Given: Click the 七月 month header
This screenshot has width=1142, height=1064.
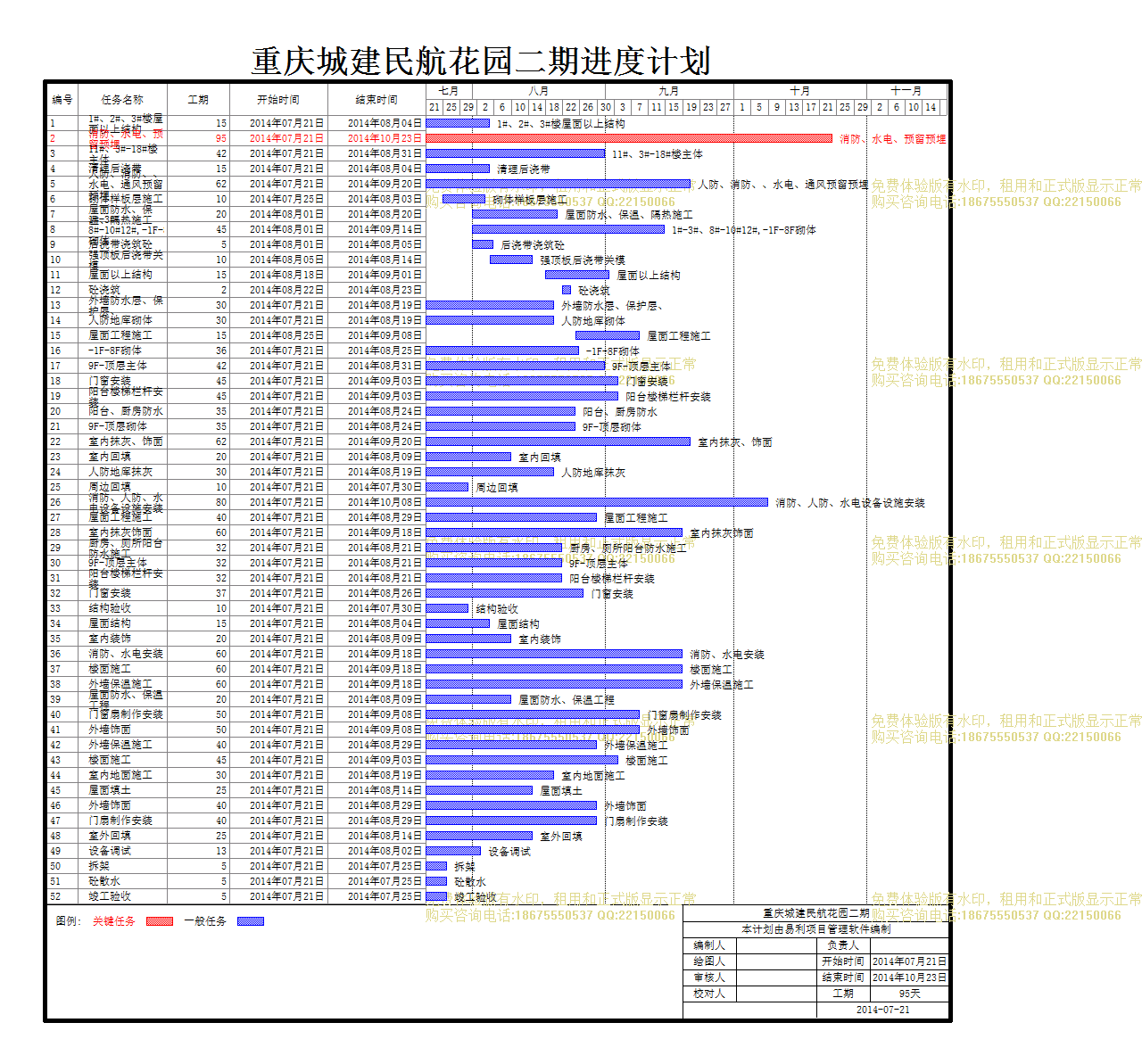Looking at the screenshot, I should pyautogui.click(x=449, y=91).
